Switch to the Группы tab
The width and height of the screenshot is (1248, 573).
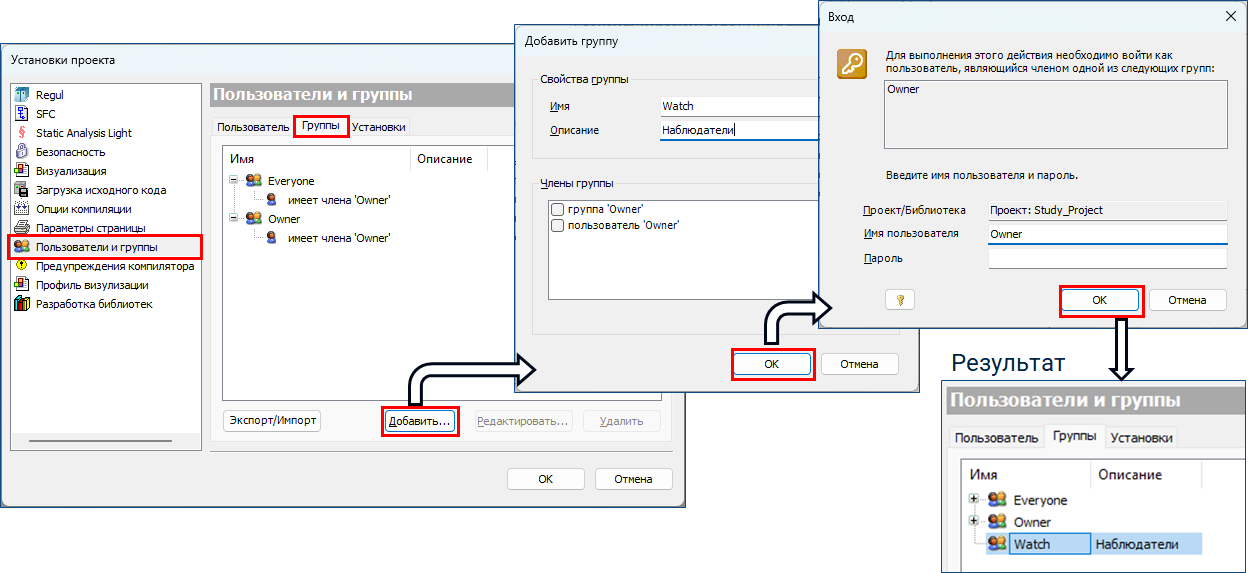(320, 127)
